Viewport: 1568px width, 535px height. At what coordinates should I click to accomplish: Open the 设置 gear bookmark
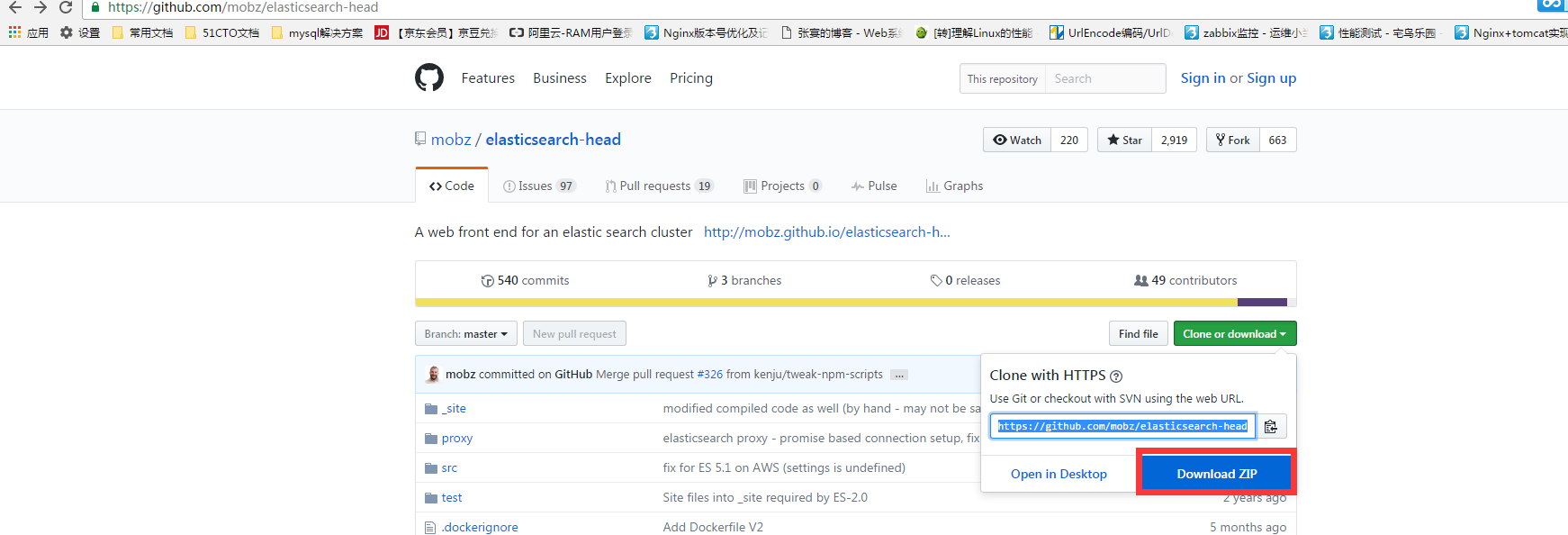(80, 32)
